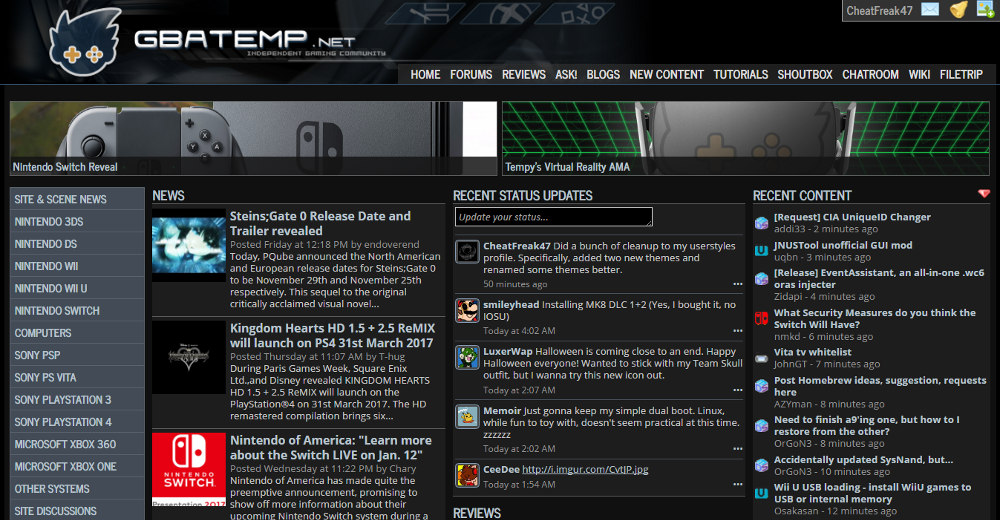
Task: Select MICROSOFT XBOX 360 in sidebar
Action: (77, 444)
